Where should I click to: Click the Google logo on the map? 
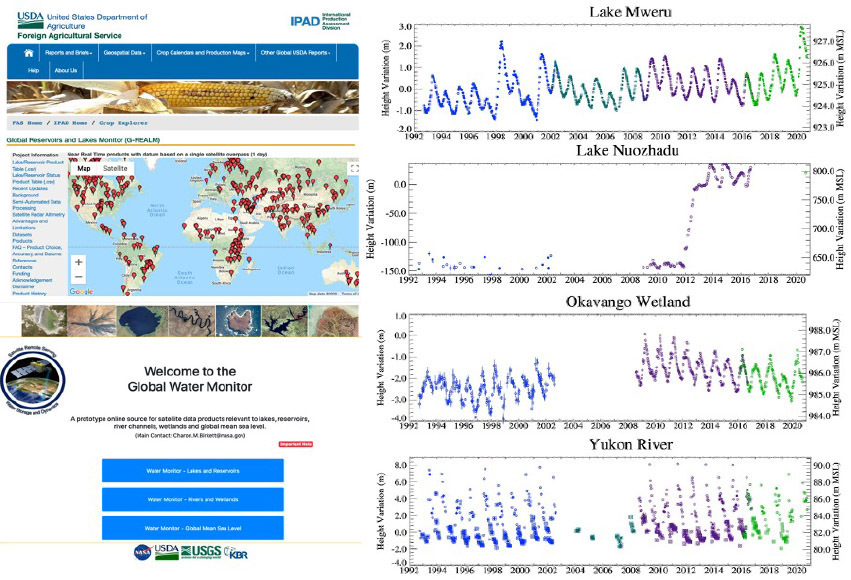pyautogui.click(x=81, y=291)
